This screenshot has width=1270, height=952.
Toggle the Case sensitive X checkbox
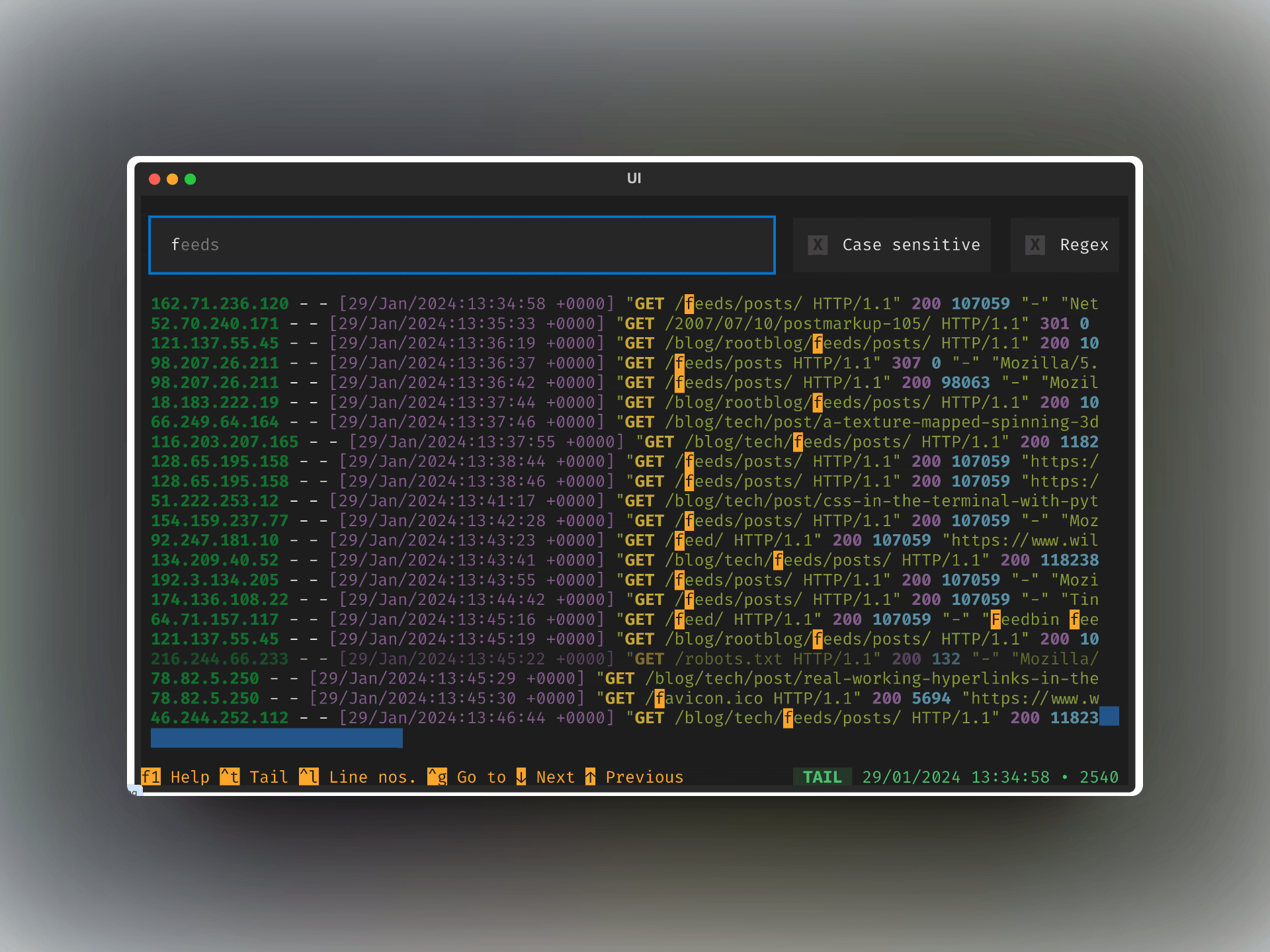point(818,245)
